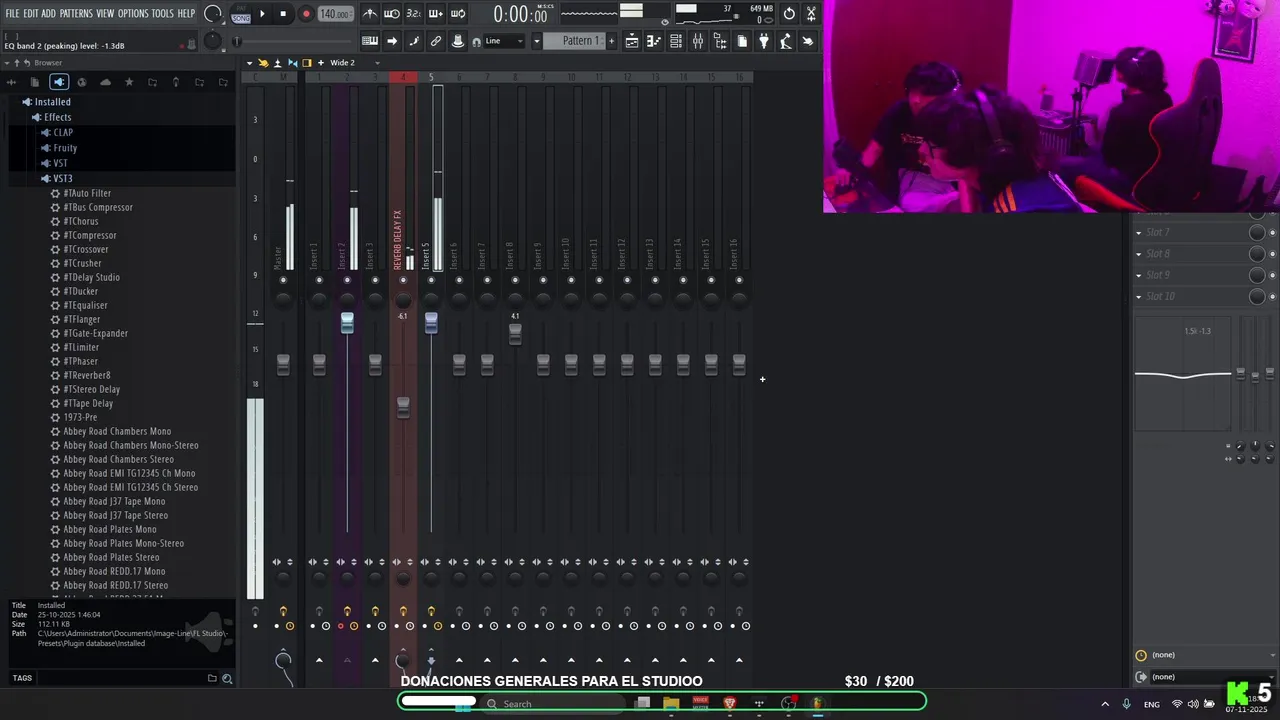
Task: Click the Stop button in transport
Action: point(283,14)
